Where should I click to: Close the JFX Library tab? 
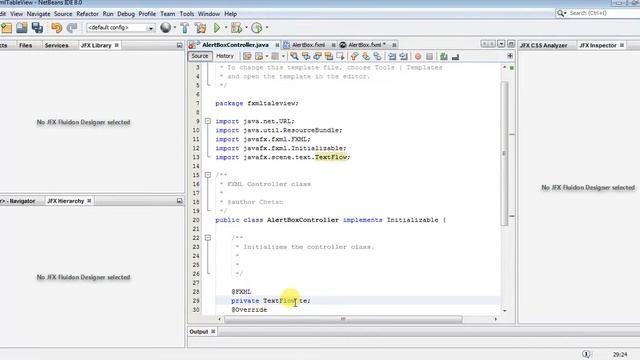(117, 45)
